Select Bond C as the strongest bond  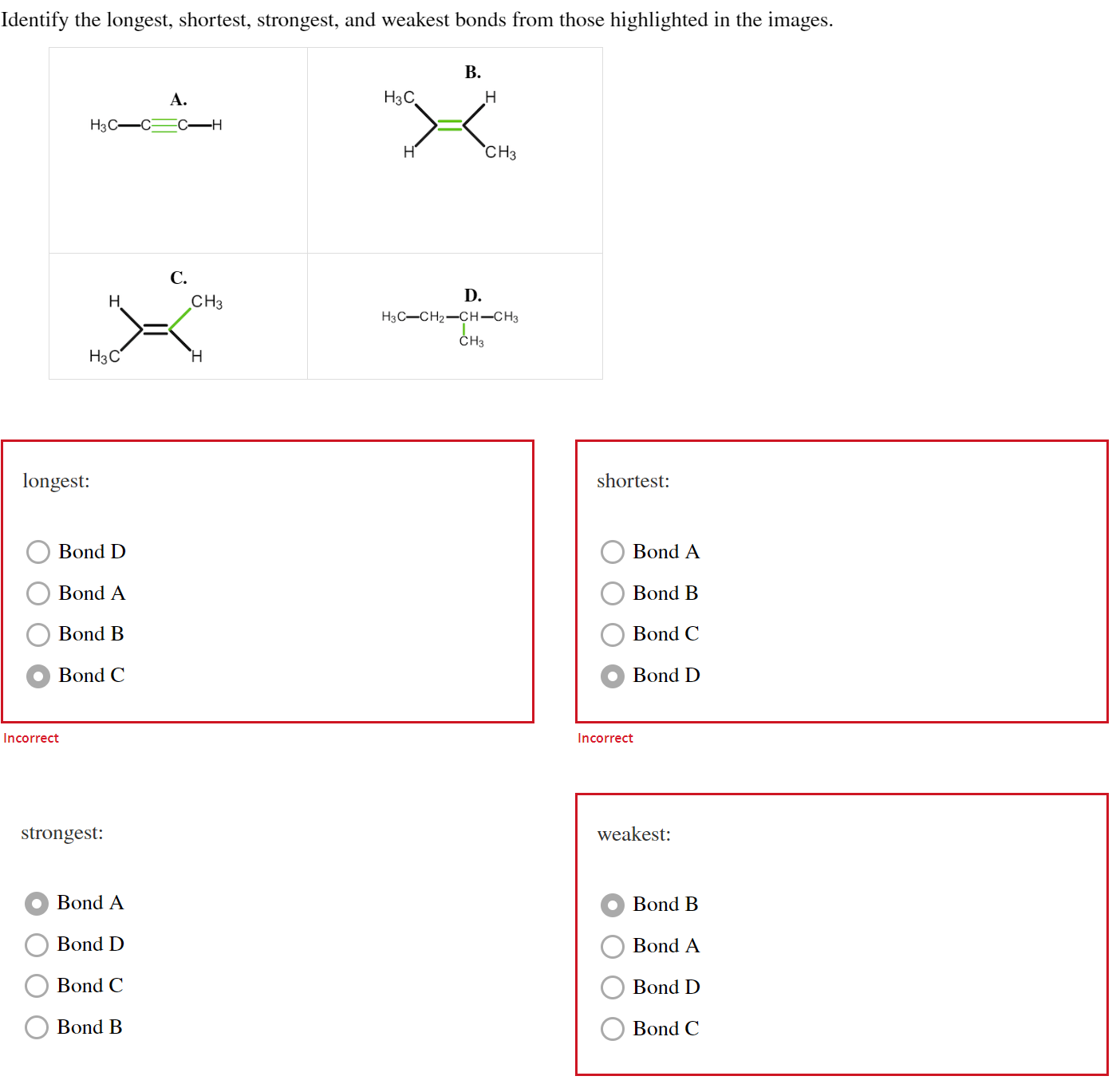(36, 986)
